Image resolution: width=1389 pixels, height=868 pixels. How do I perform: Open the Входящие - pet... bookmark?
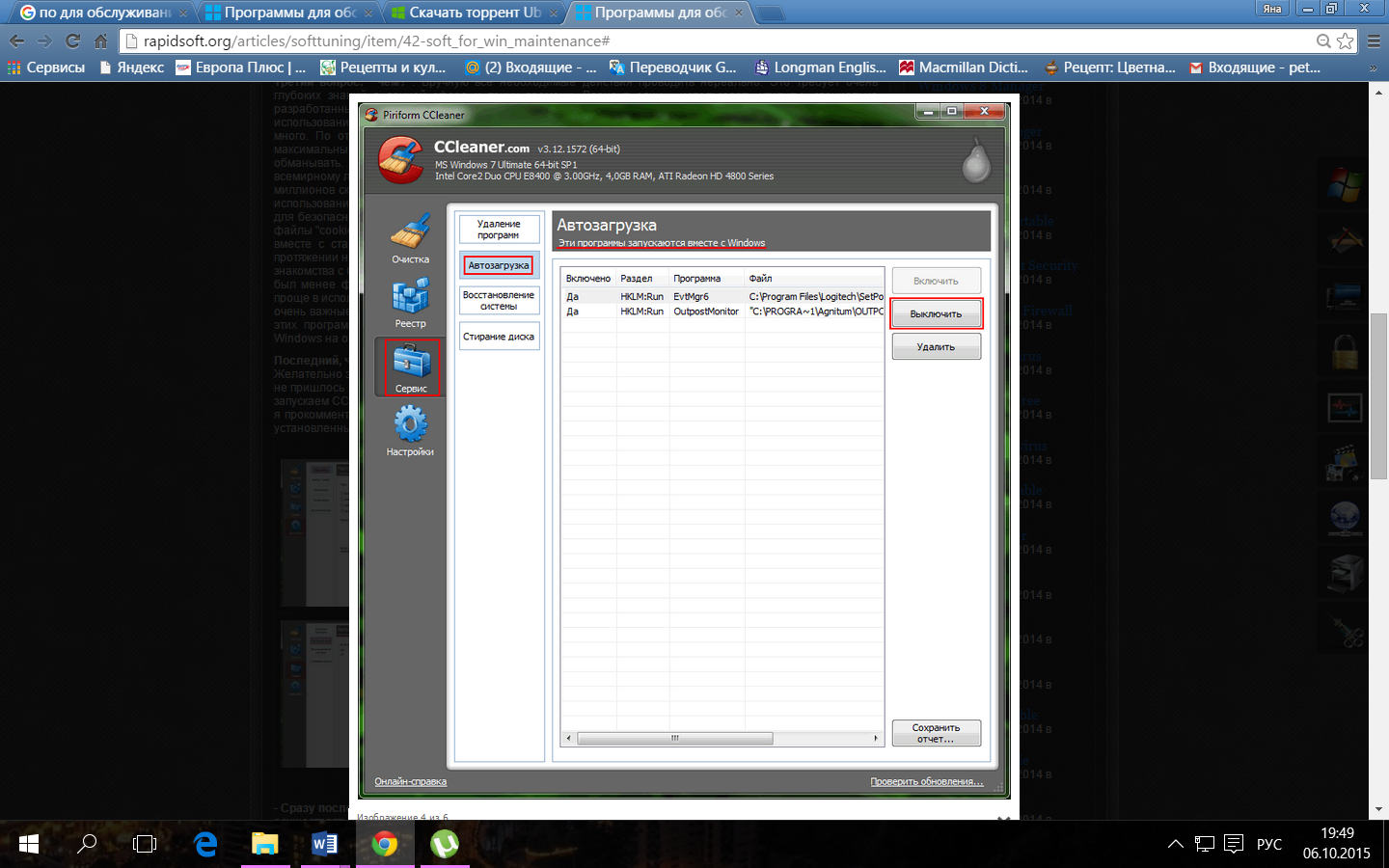1254,68
